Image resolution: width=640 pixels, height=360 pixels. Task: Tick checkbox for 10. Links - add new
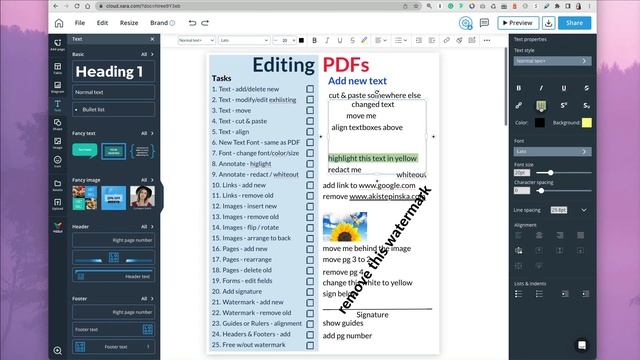coord(310,185)
